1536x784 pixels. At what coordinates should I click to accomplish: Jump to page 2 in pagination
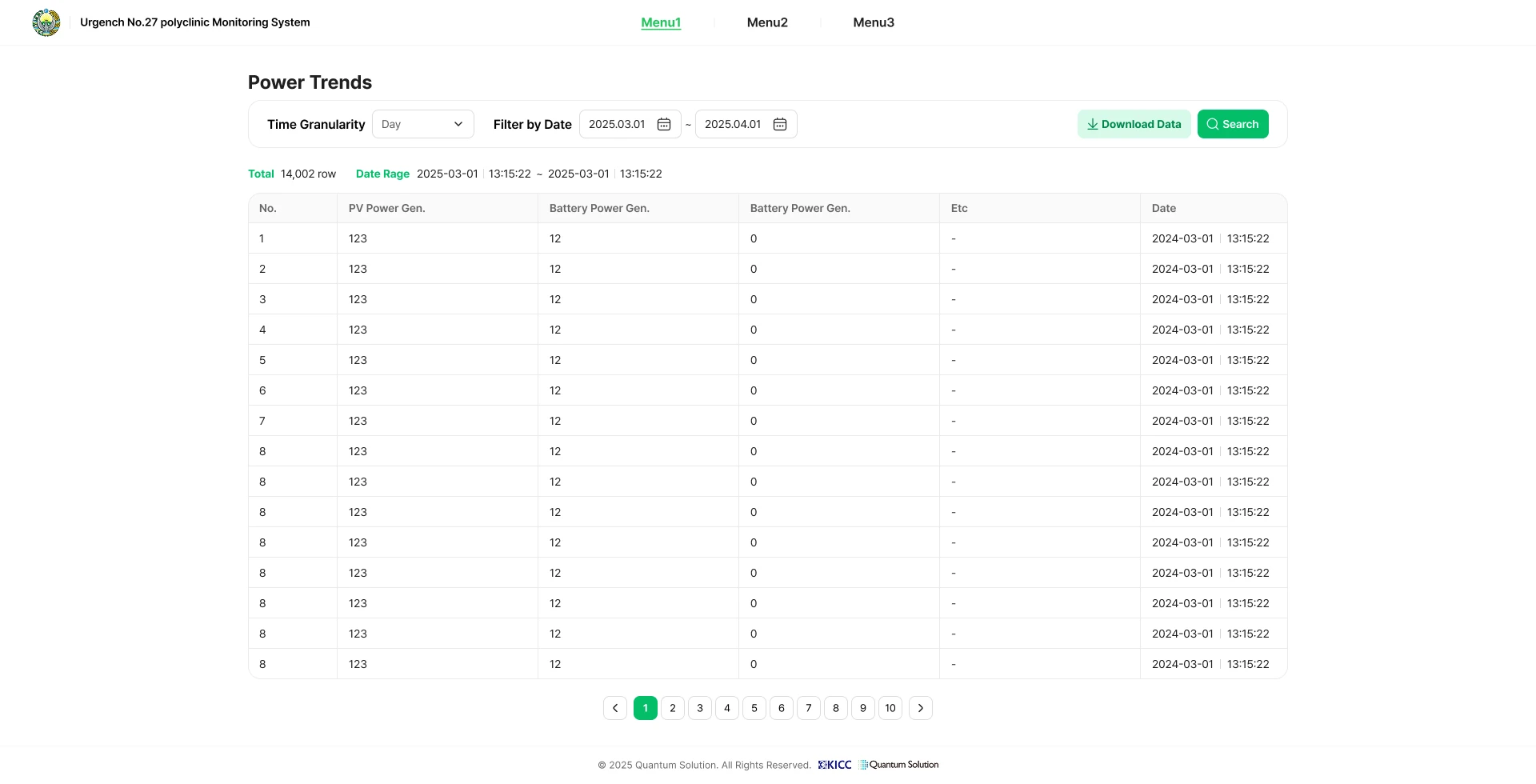point(673,708)
